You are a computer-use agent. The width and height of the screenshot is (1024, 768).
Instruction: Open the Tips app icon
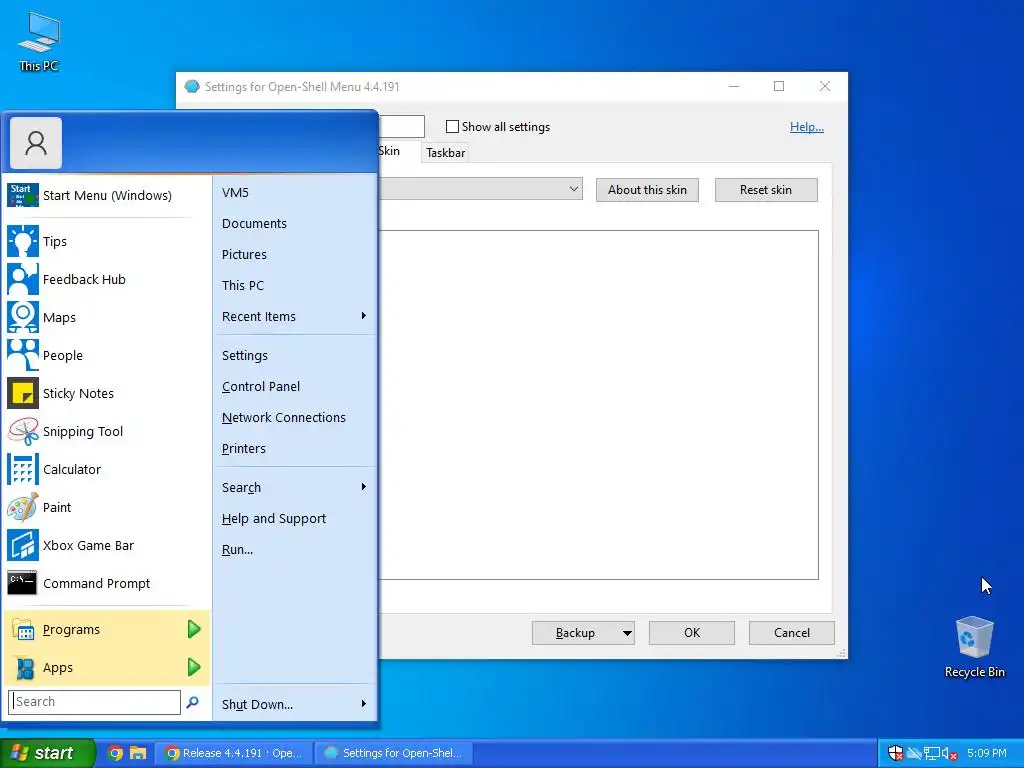[23, 241]
